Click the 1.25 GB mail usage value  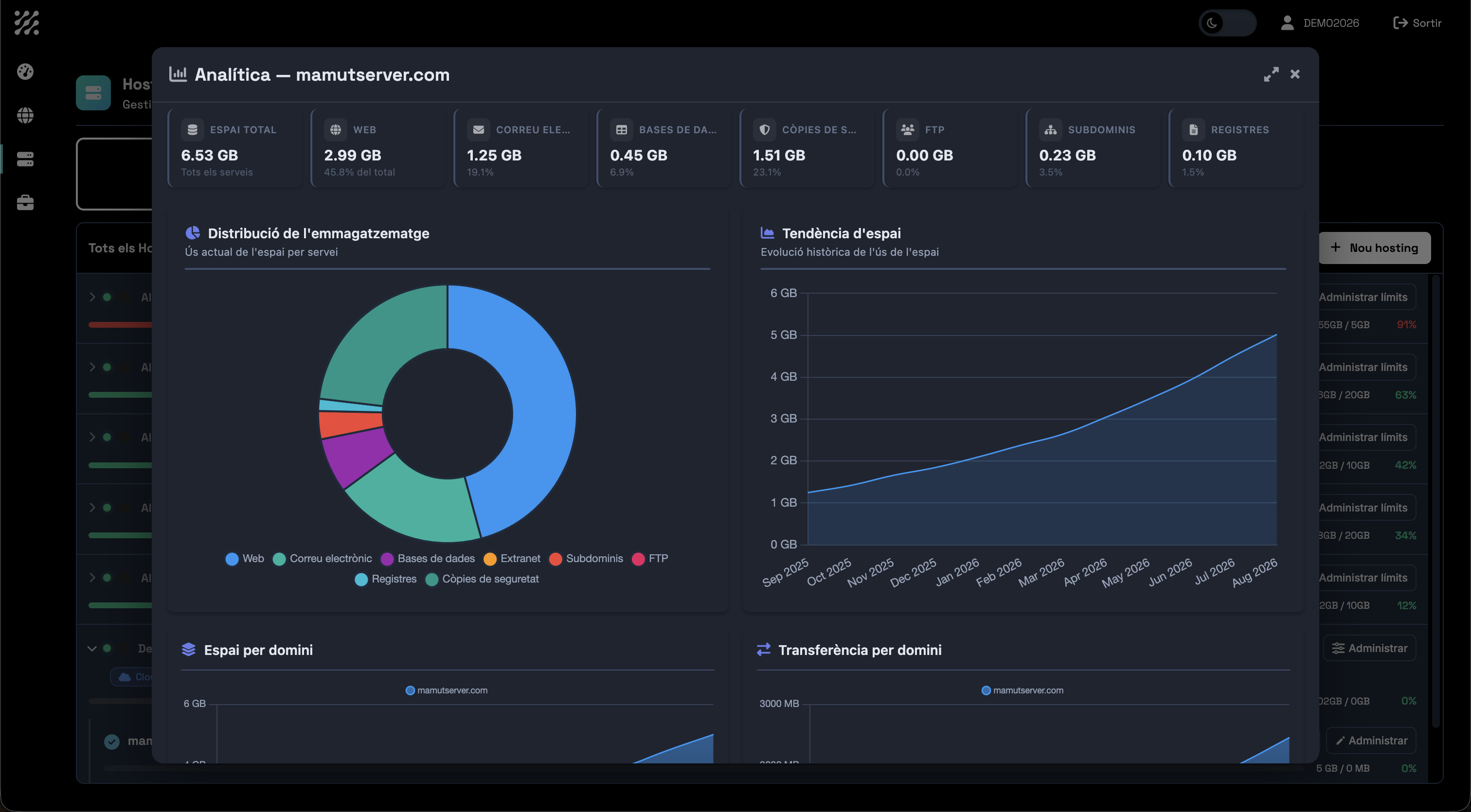(494, 155)
